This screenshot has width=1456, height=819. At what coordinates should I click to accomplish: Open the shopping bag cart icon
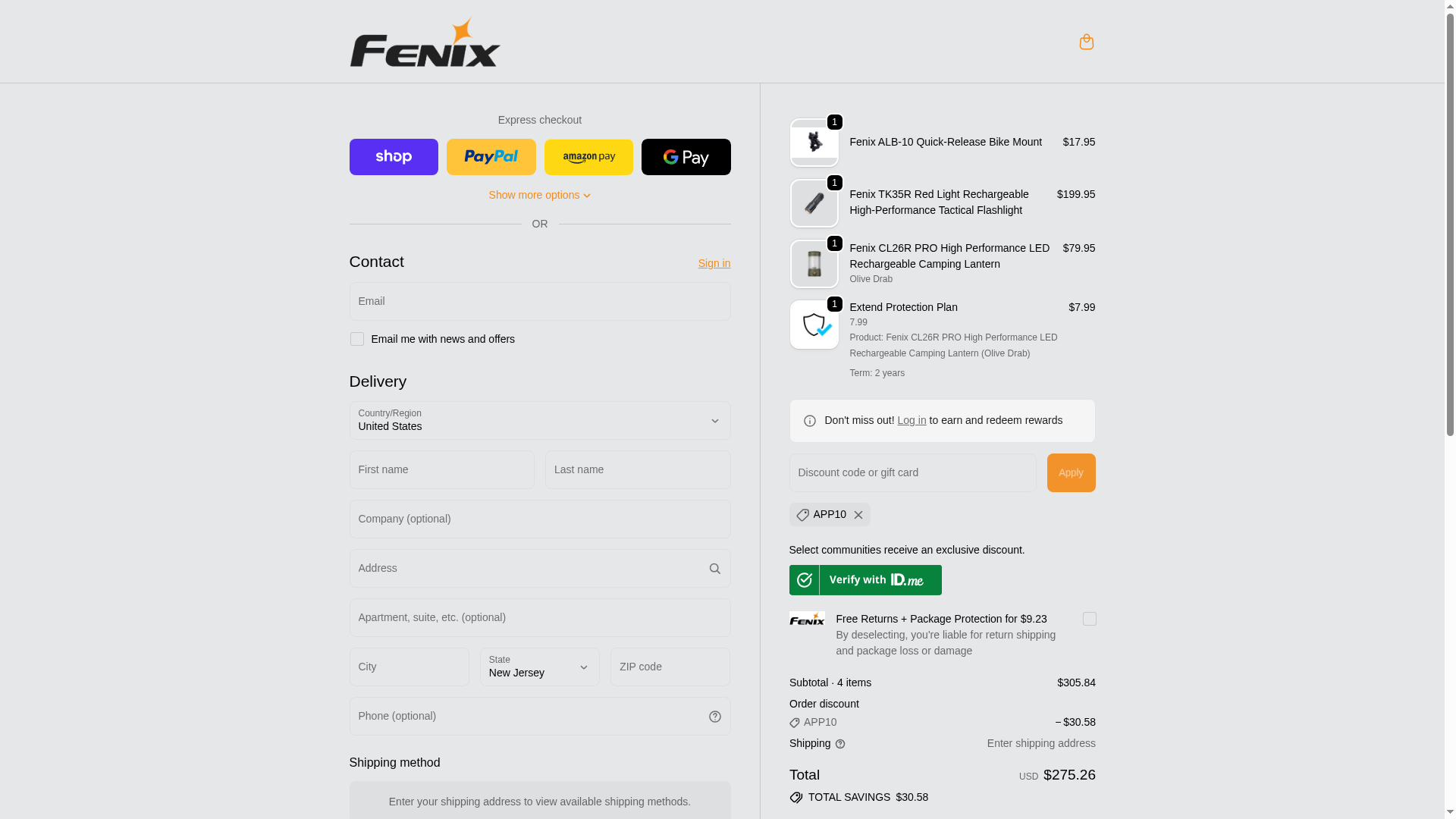[x=1086, y=42]
